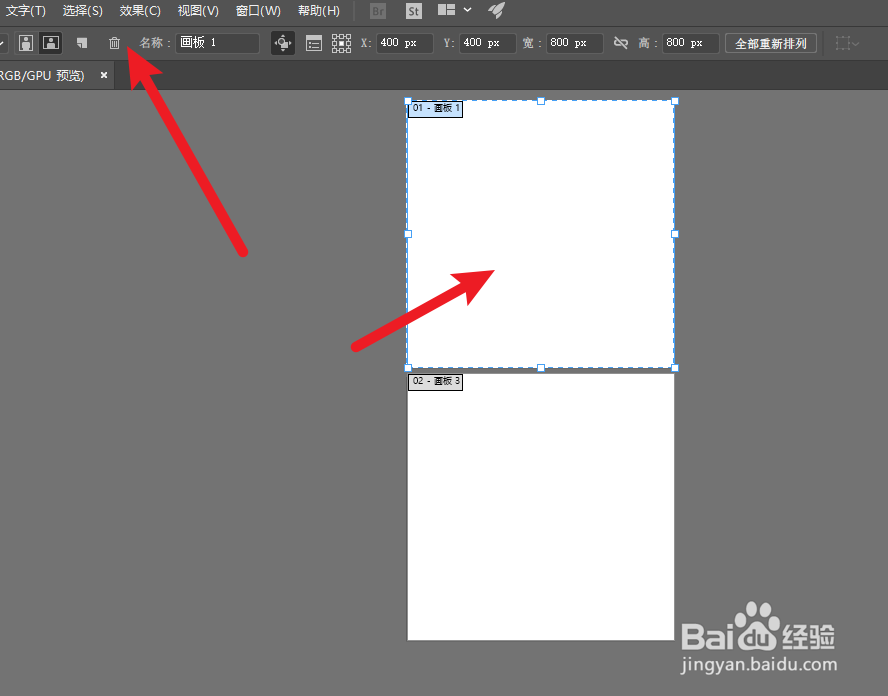Open the artboard options icon
The height and width of the screenshot is (696, 888).
[314, 43]
